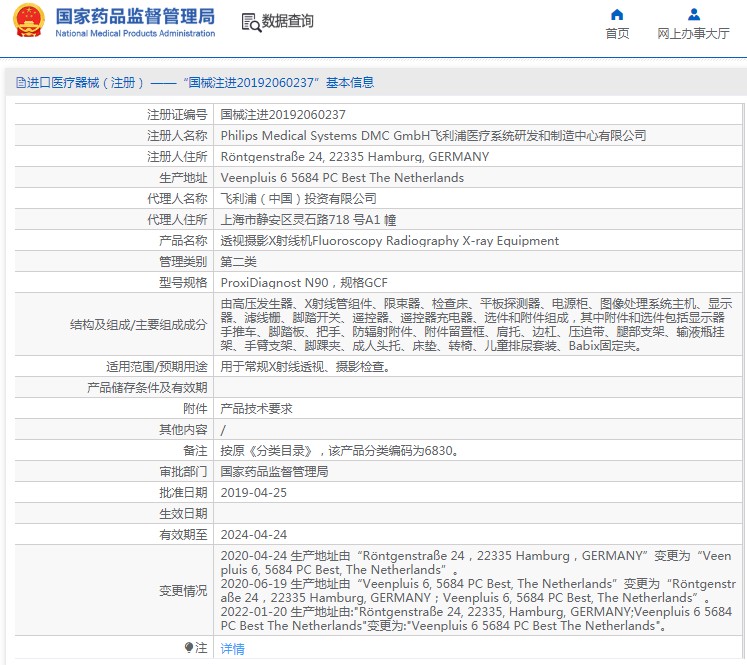Select 上海市静安区灵石路718 号A1 幢 address
747x665 pixels.
tap(308, 220)
